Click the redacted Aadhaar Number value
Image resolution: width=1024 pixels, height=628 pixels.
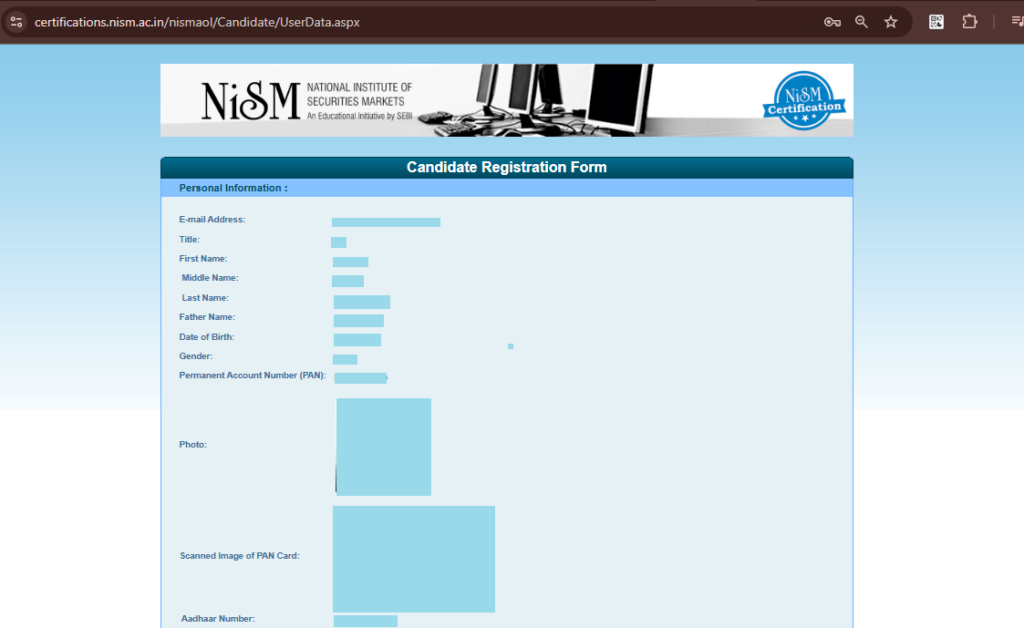point(365,621)
